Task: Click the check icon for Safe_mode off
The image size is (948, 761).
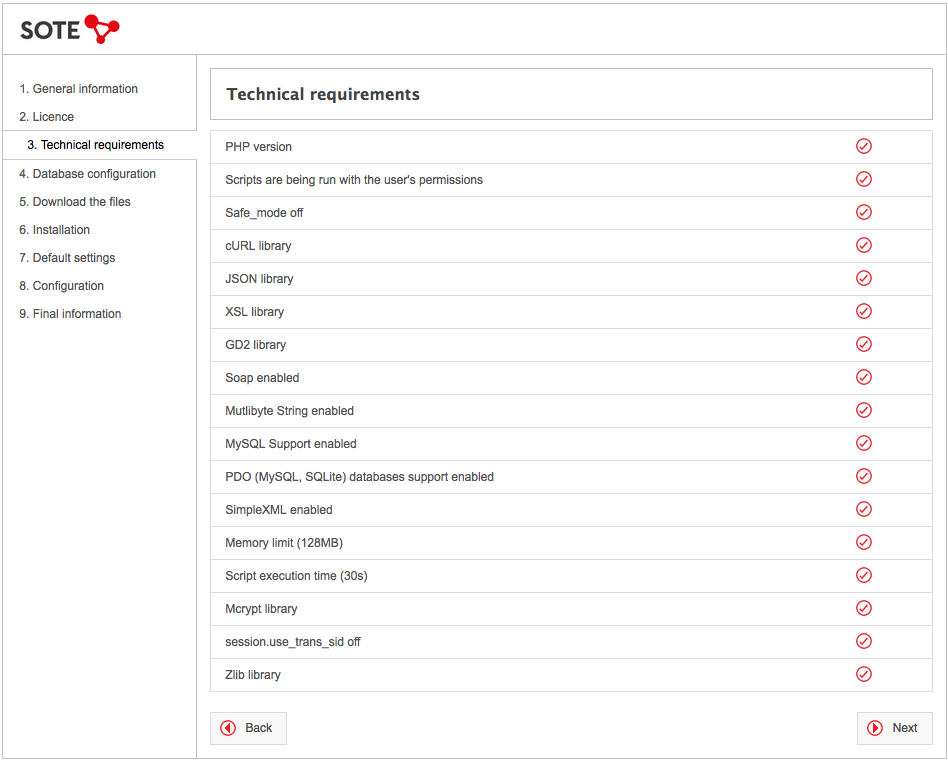Action: (x=863, y=212)
